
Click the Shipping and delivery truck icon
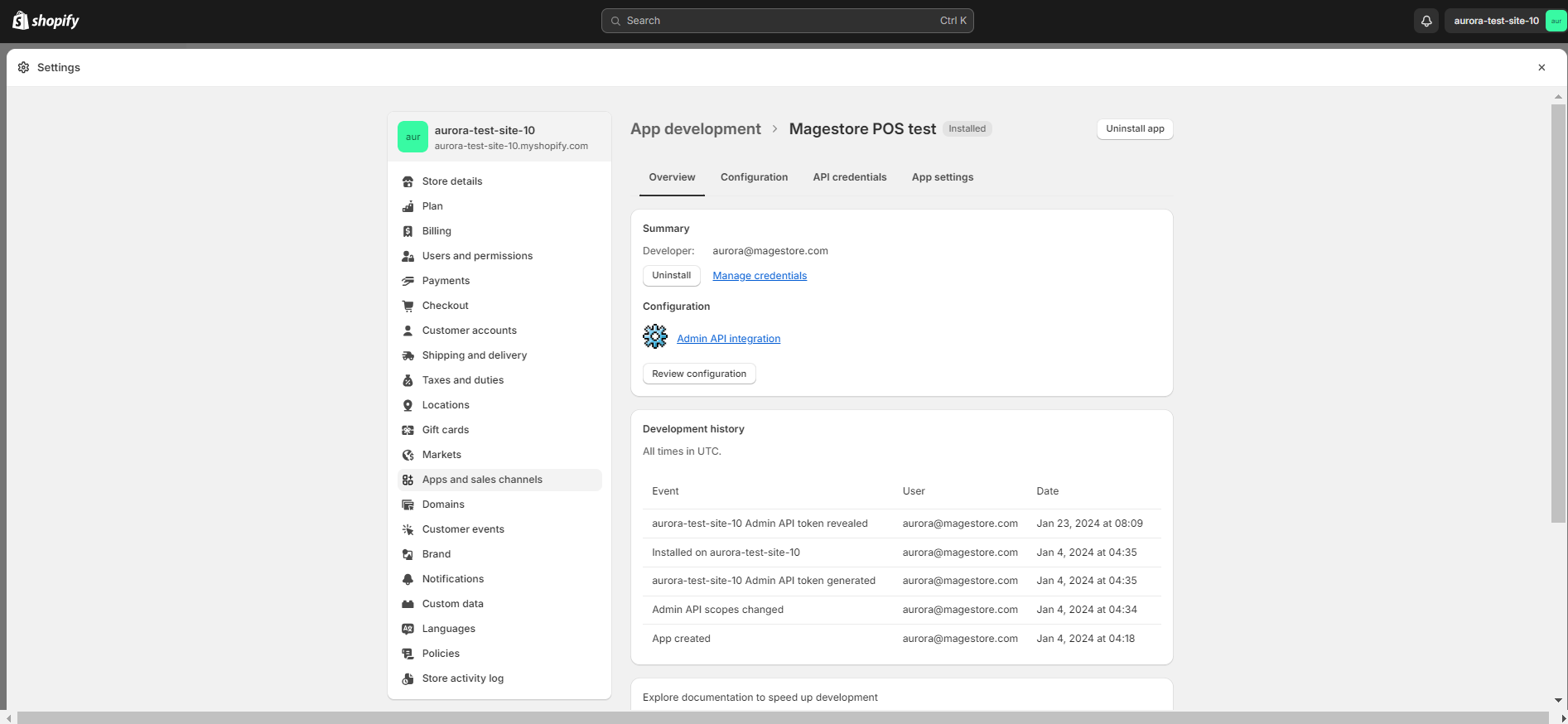pos(408,355)
